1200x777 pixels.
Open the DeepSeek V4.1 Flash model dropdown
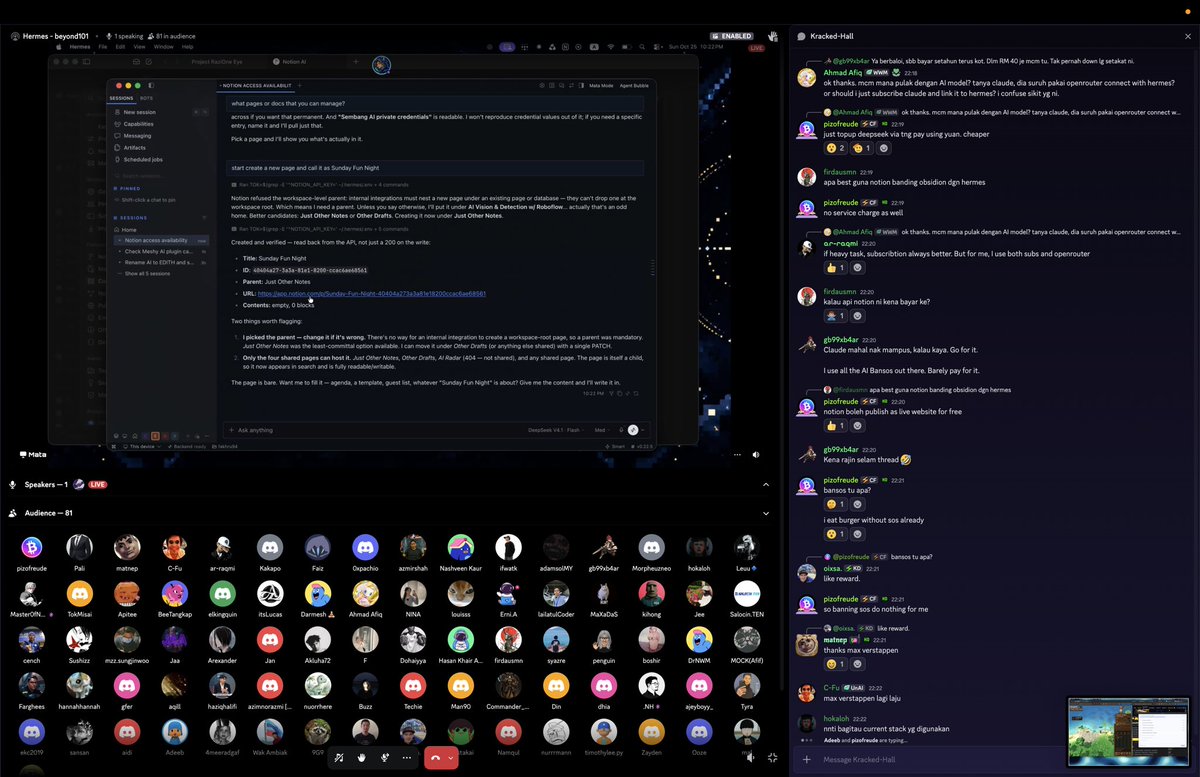pyautogui.click(x=556, y=430)
